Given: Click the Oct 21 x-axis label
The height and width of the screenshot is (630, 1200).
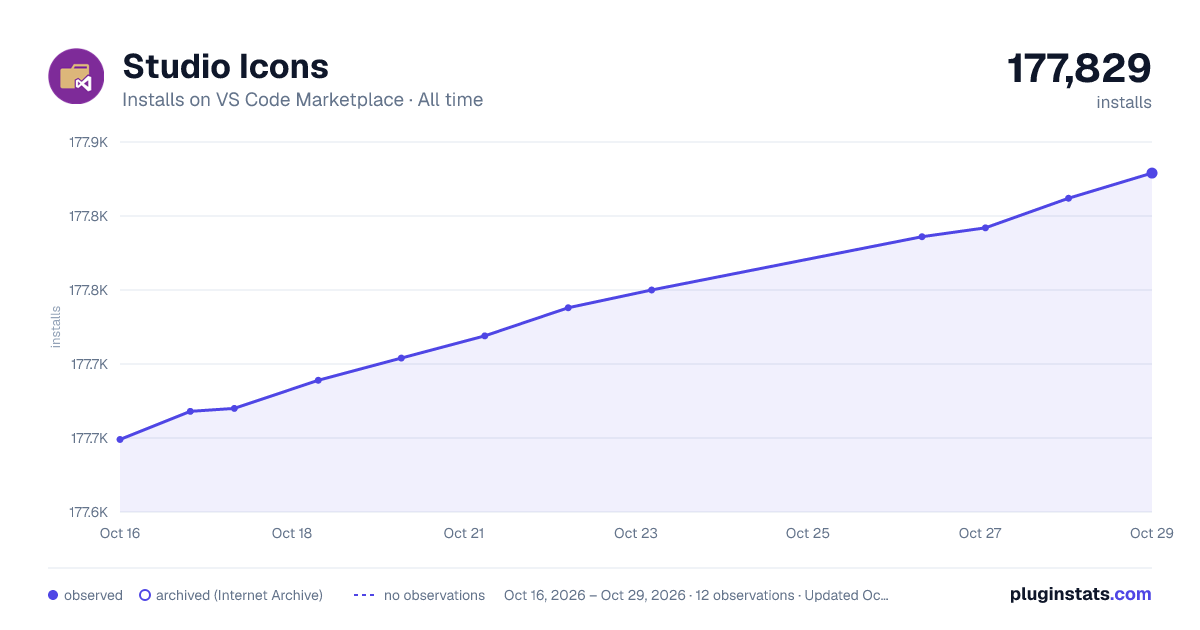Looking at the screenshot, I should tap(464, 533).
